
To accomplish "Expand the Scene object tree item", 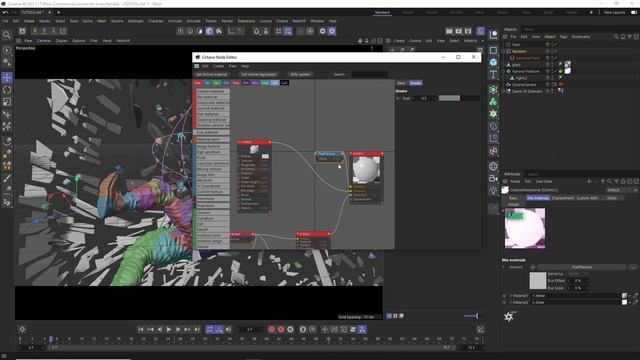I will tap(504, 91).
